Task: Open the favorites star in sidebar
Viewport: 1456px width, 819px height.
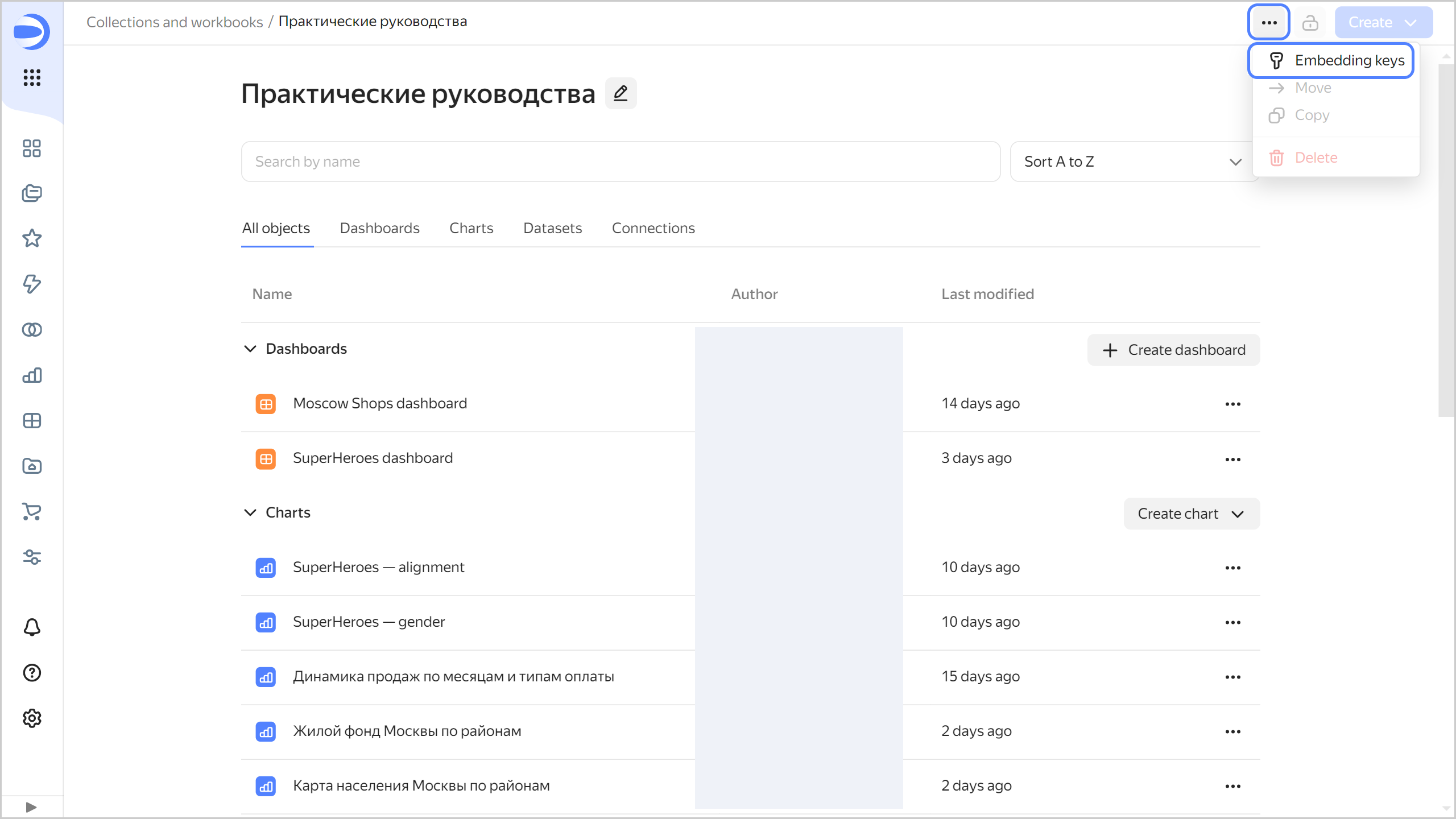Action: (32, 238)
